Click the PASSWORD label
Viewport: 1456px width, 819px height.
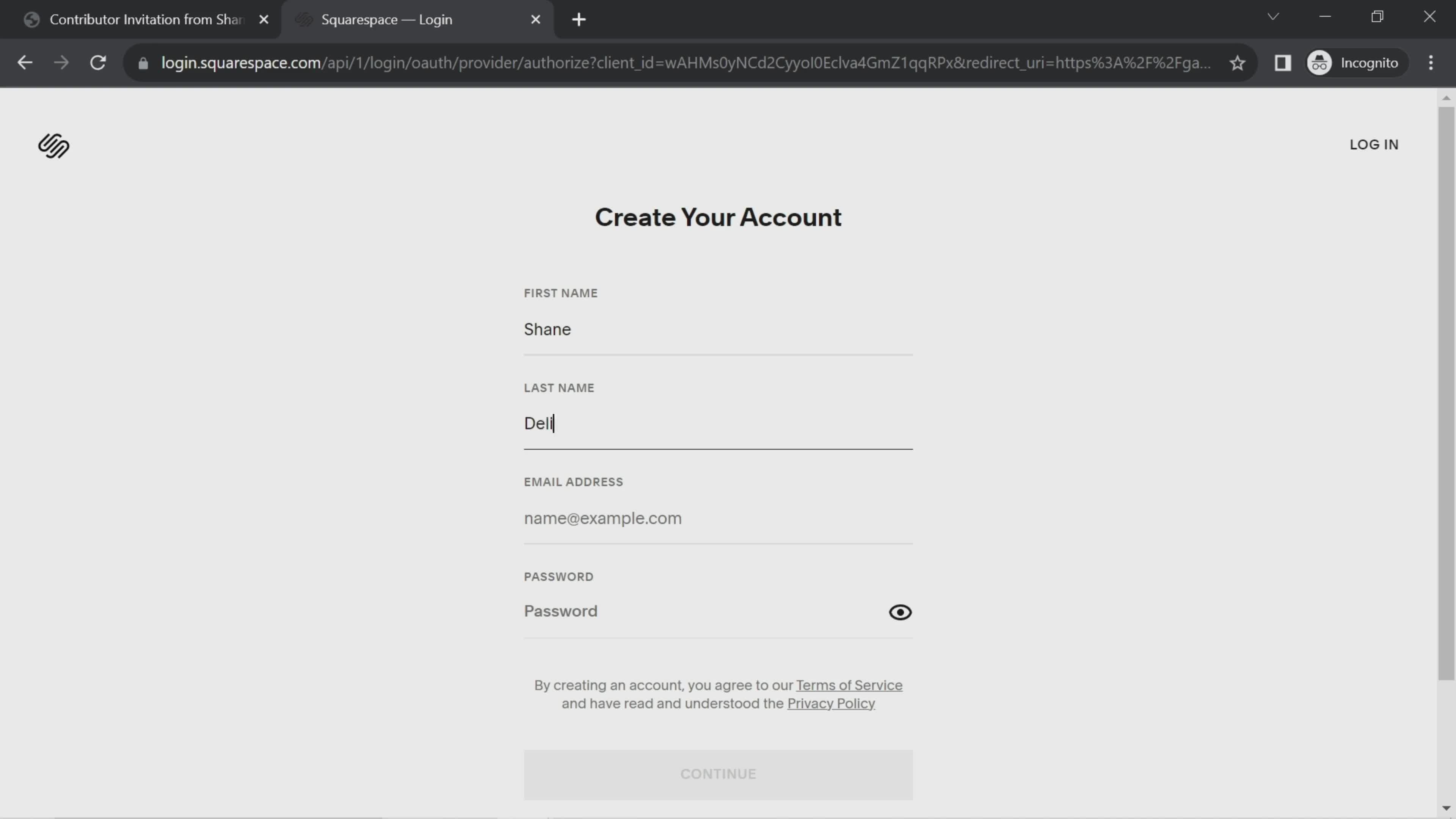(x=558, y=577)
